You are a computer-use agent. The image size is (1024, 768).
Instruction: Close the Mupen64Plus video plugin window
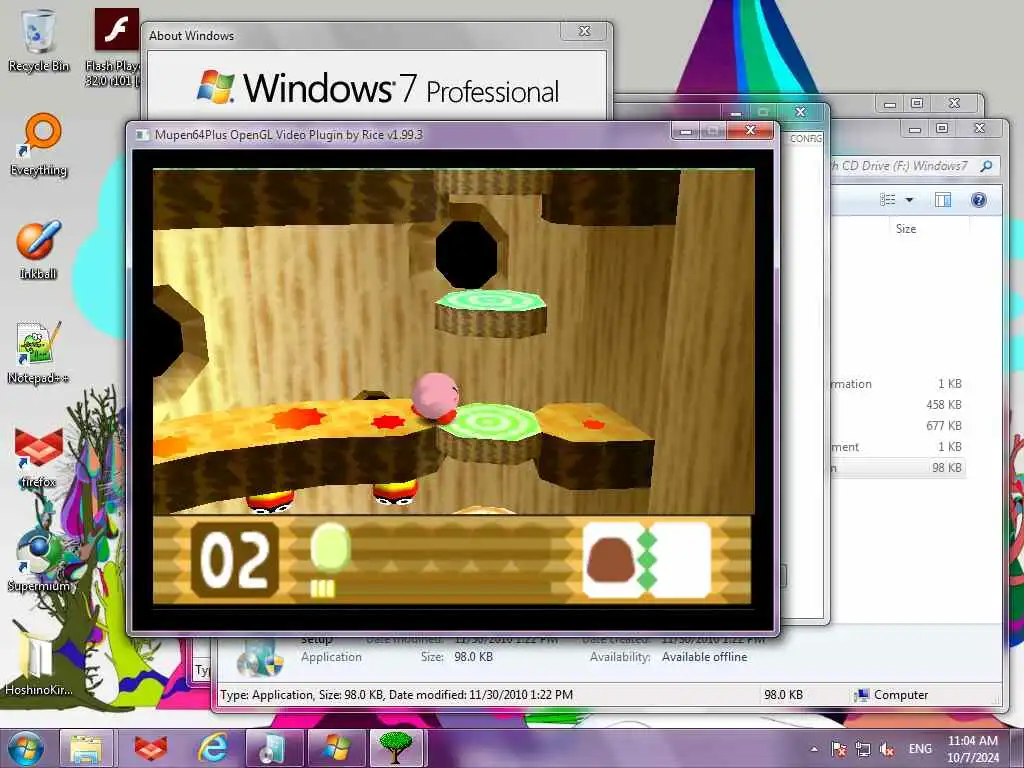pos(750,131)
